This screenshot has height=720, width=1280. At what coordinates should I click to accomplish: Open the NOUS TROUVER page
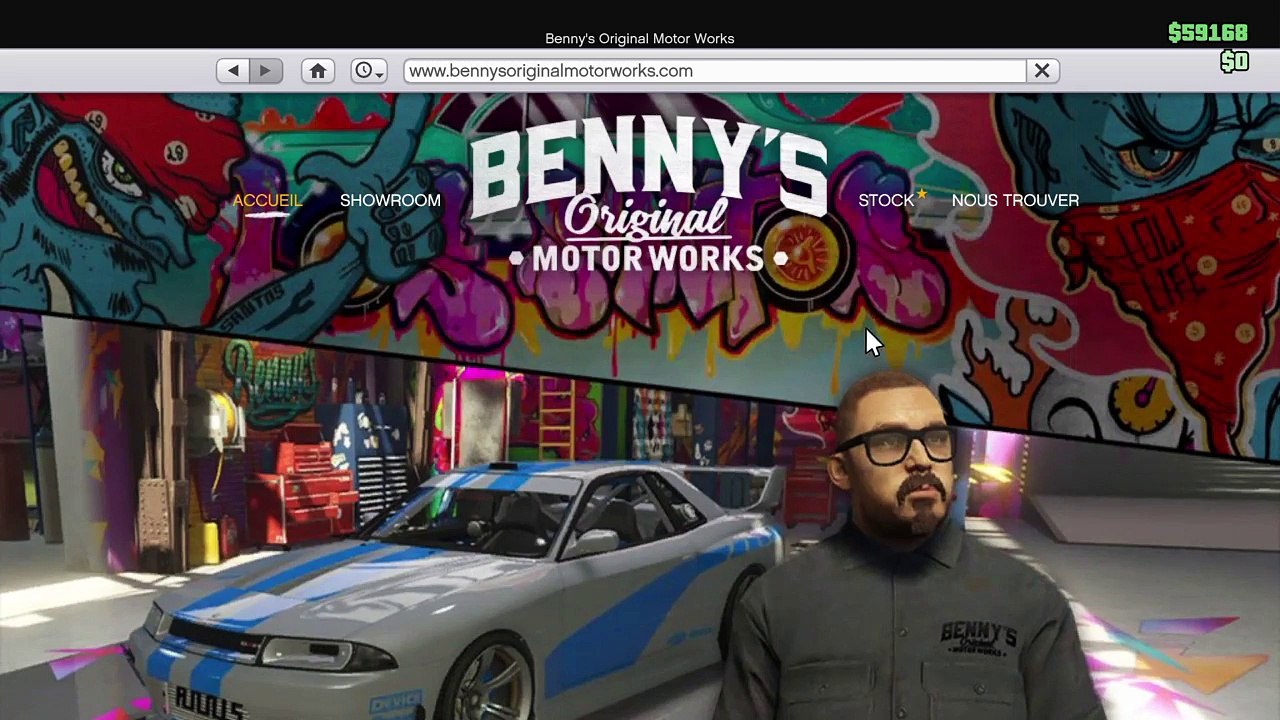point(1015,200)
